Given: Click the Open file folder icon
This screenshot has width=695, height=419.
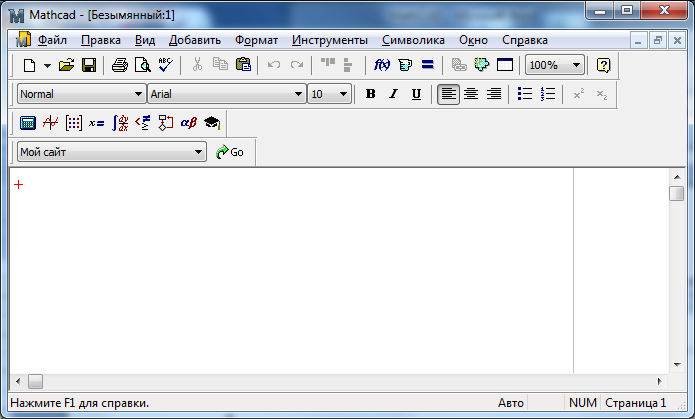Looking at the screenshot, I should coord(66,66).
